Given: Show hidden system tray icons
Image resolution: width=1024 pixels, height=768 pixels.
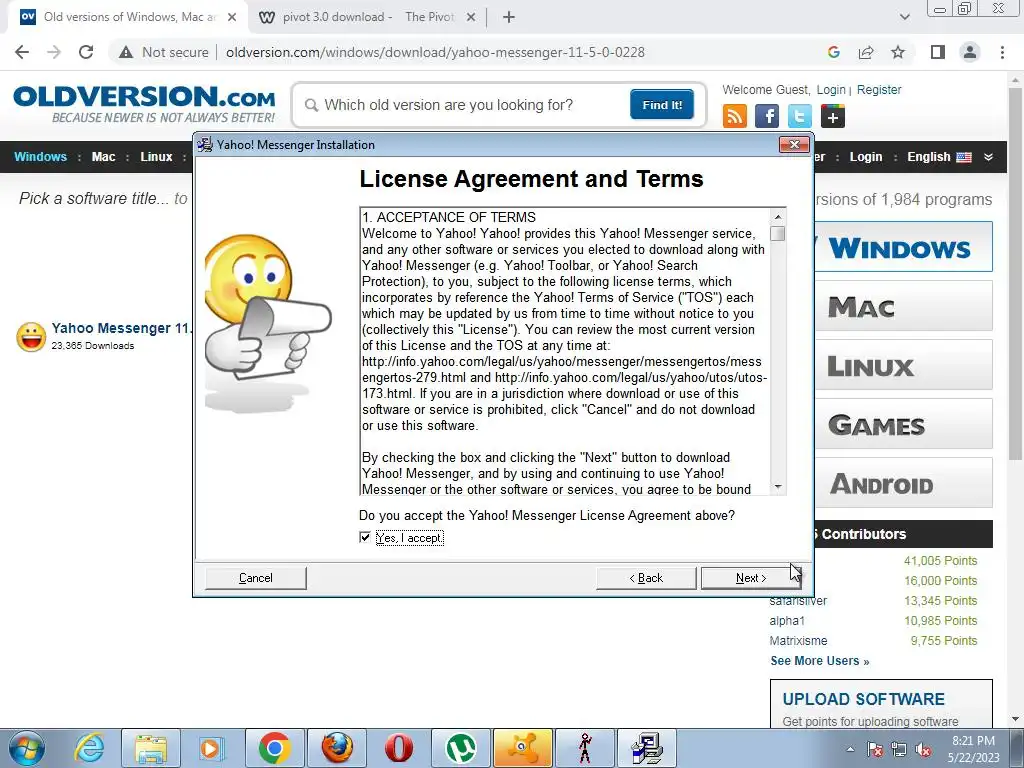Looking at the screenshot, I should (850, 749).
